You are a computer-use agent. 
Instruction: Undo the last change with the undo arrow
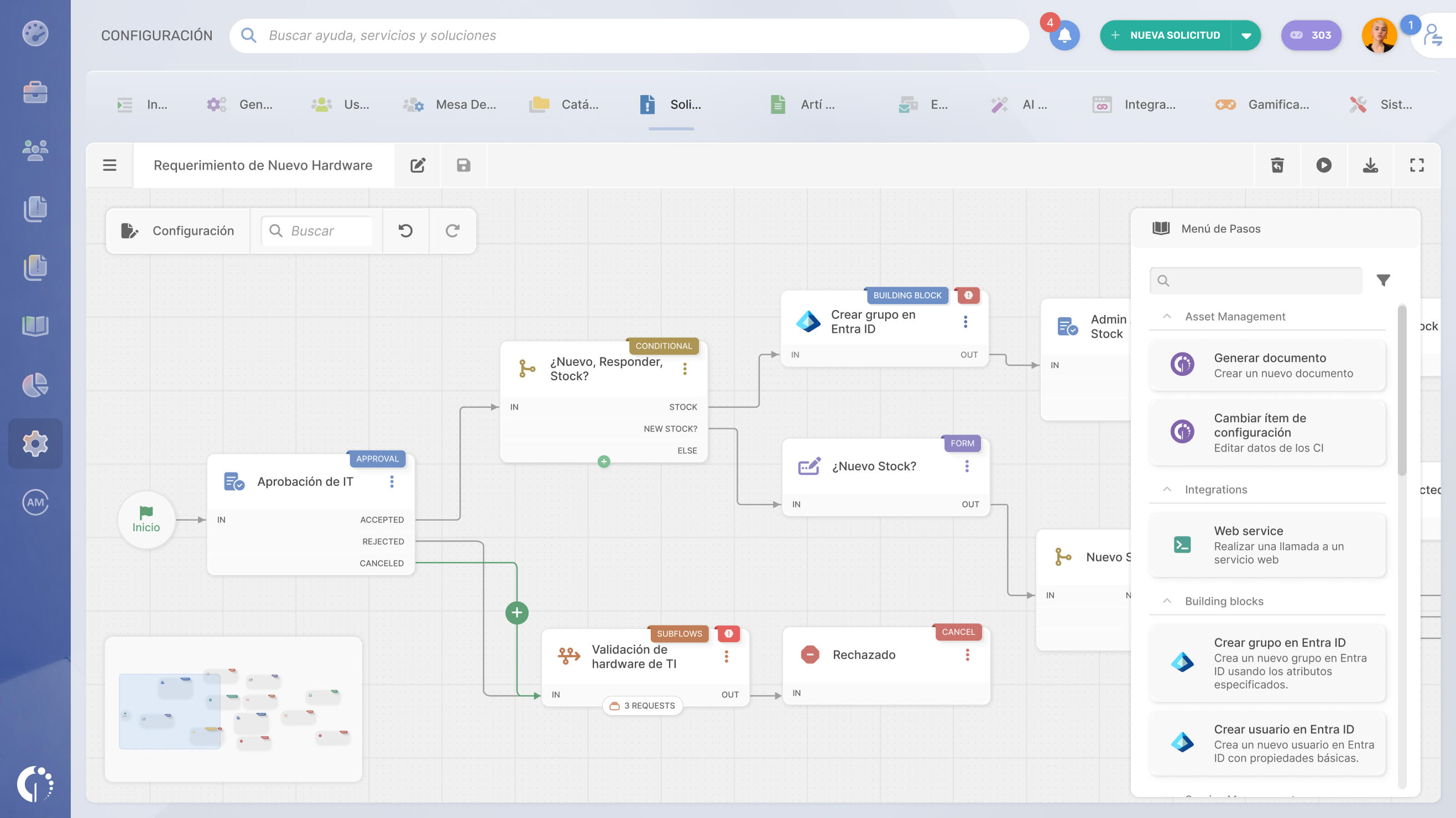point(405,230)
